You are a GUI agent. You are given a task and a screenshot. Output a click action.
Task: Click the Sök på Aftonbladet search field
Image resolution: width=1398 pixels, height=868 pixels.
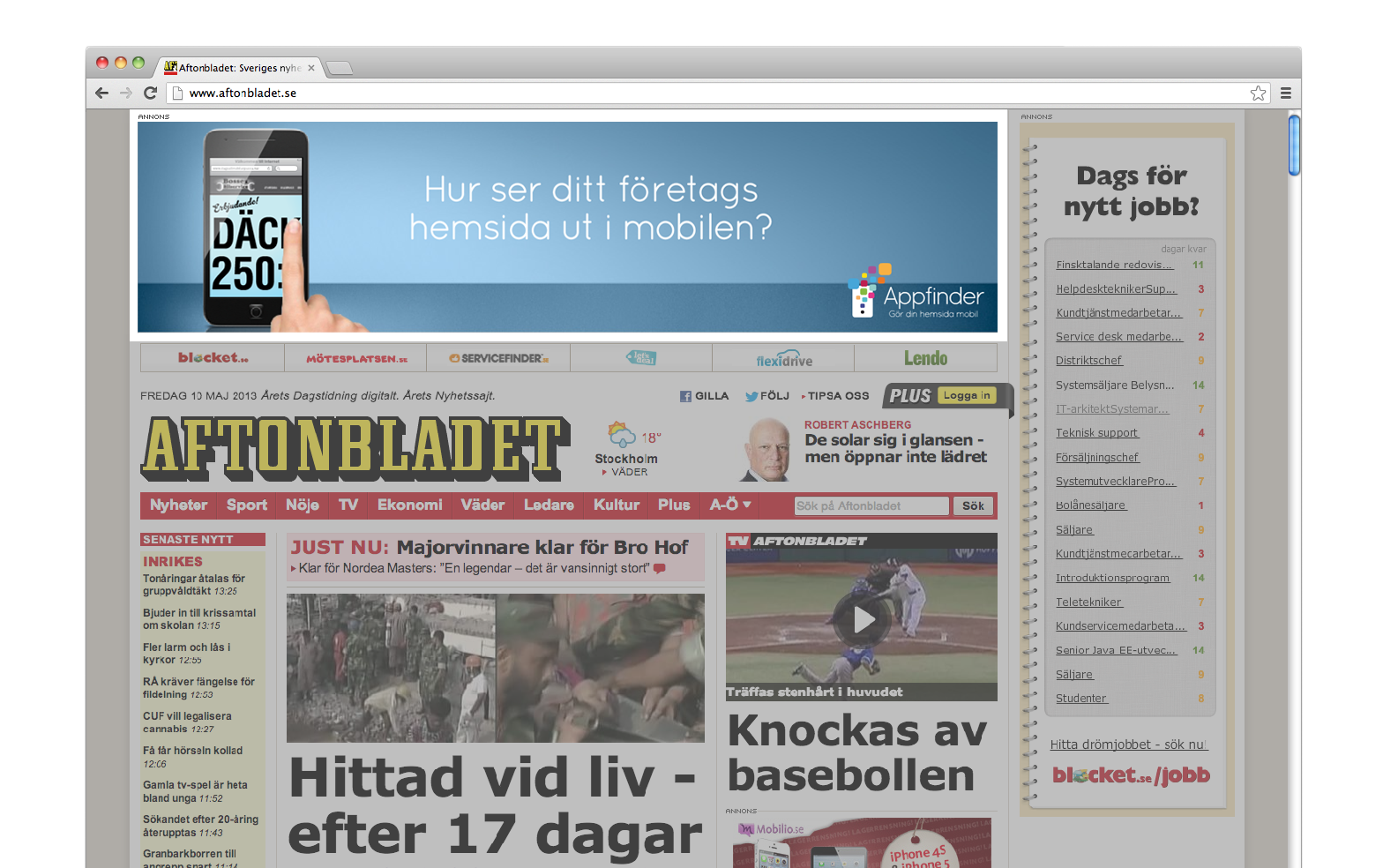(871, 506)
